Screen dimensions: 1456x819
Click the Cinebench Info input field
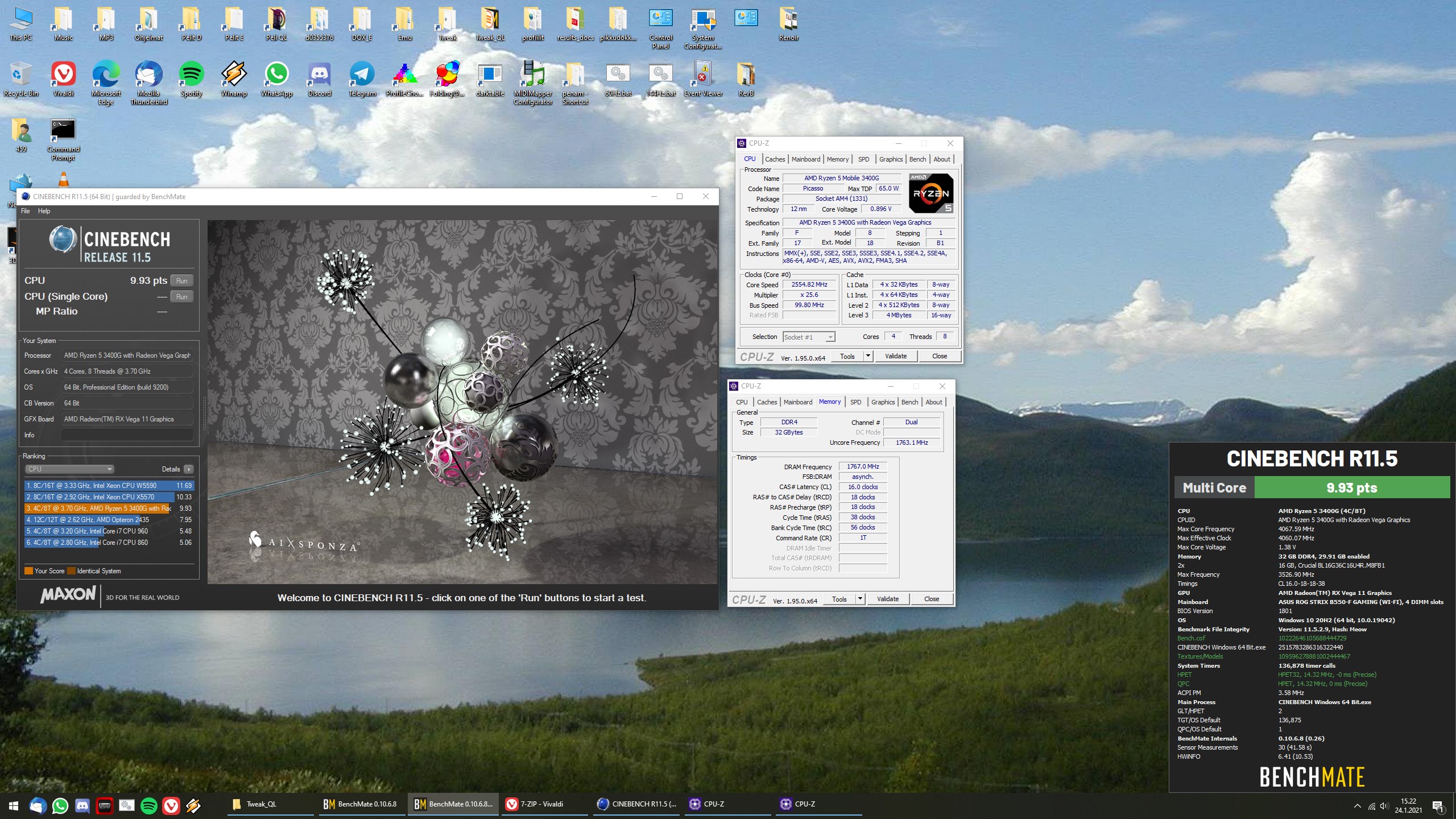[127, 435]
